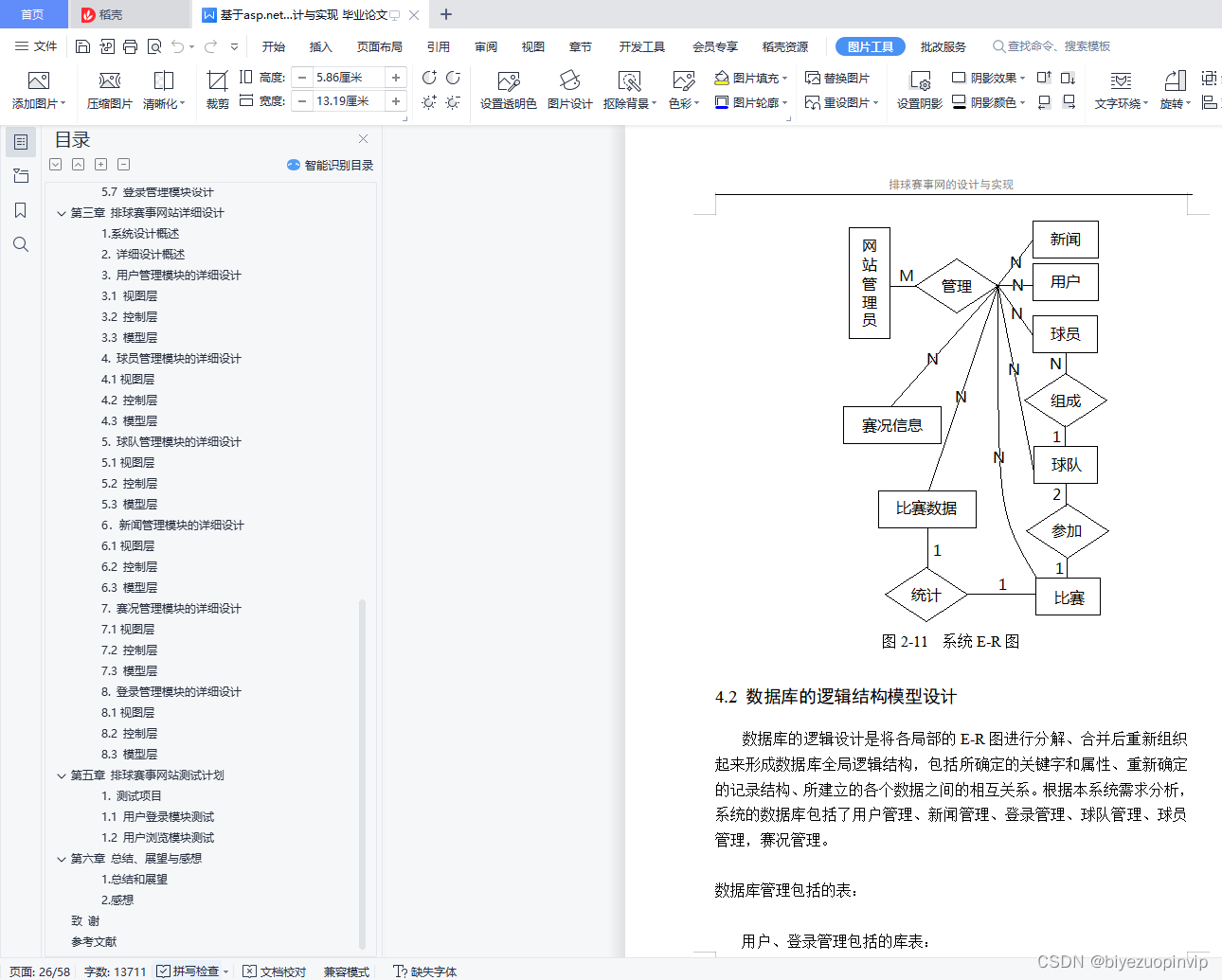Switch to the 开发工具 ribbon tab
This screenshot has width=1222, height=980.
point(642,46)
